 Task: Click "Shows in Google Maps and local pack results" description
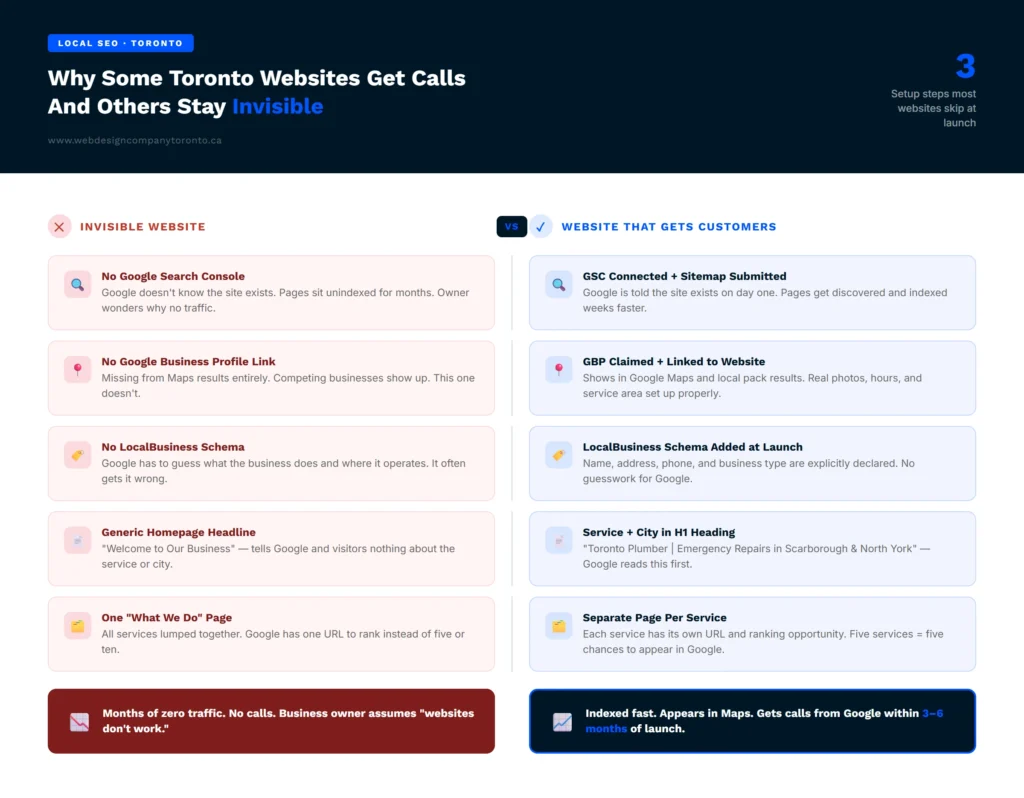(x=752, y=386)
